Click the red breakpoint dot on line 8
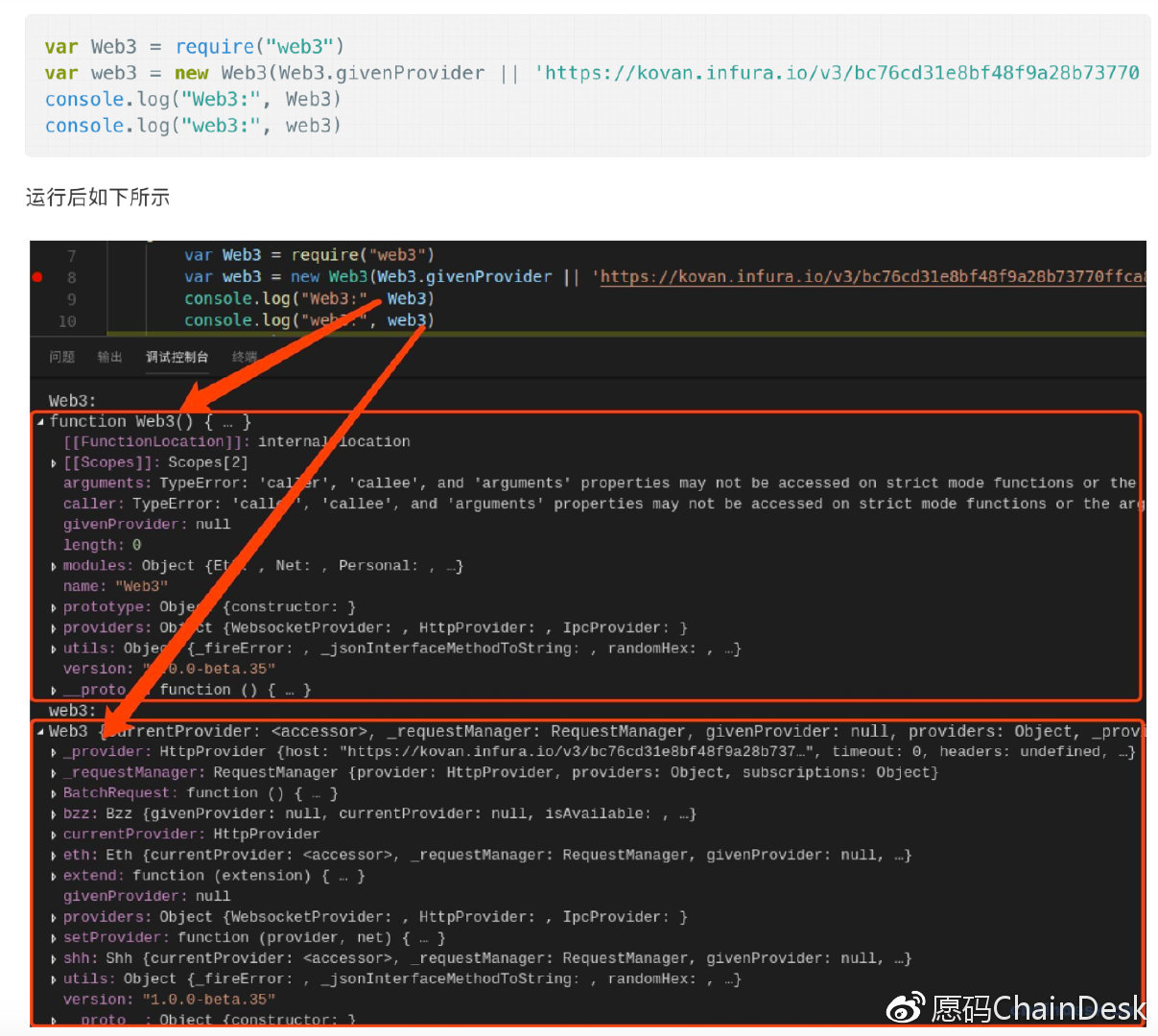The image size is (1158, 1036). pos(37,277)
